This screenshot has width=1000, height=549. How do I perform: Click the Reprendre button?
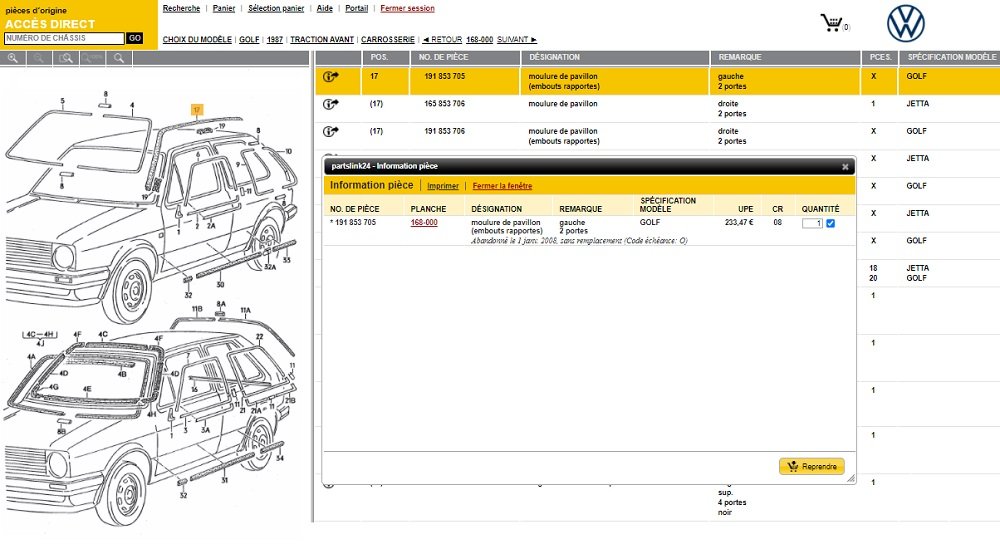point(812,467)
